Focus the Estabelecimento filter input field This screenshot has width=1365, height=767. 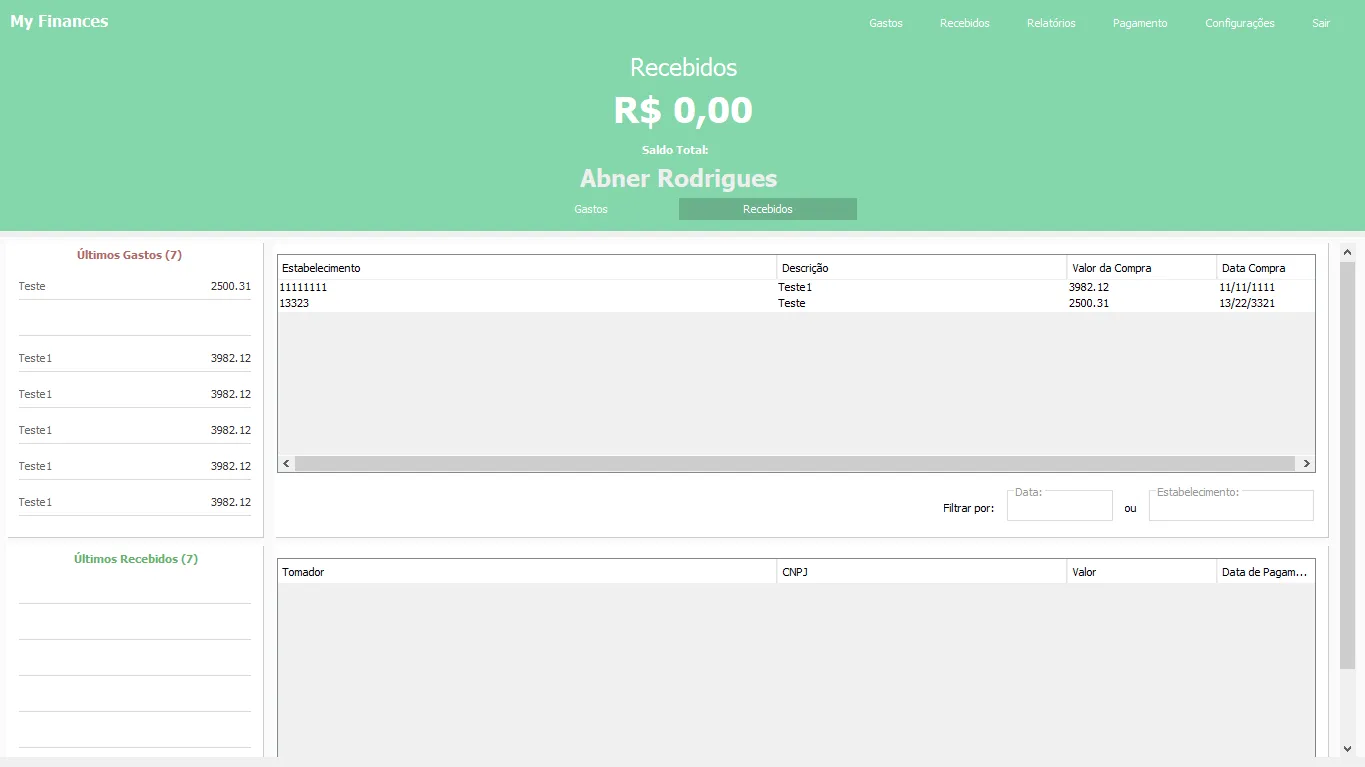click(1230, 508)
